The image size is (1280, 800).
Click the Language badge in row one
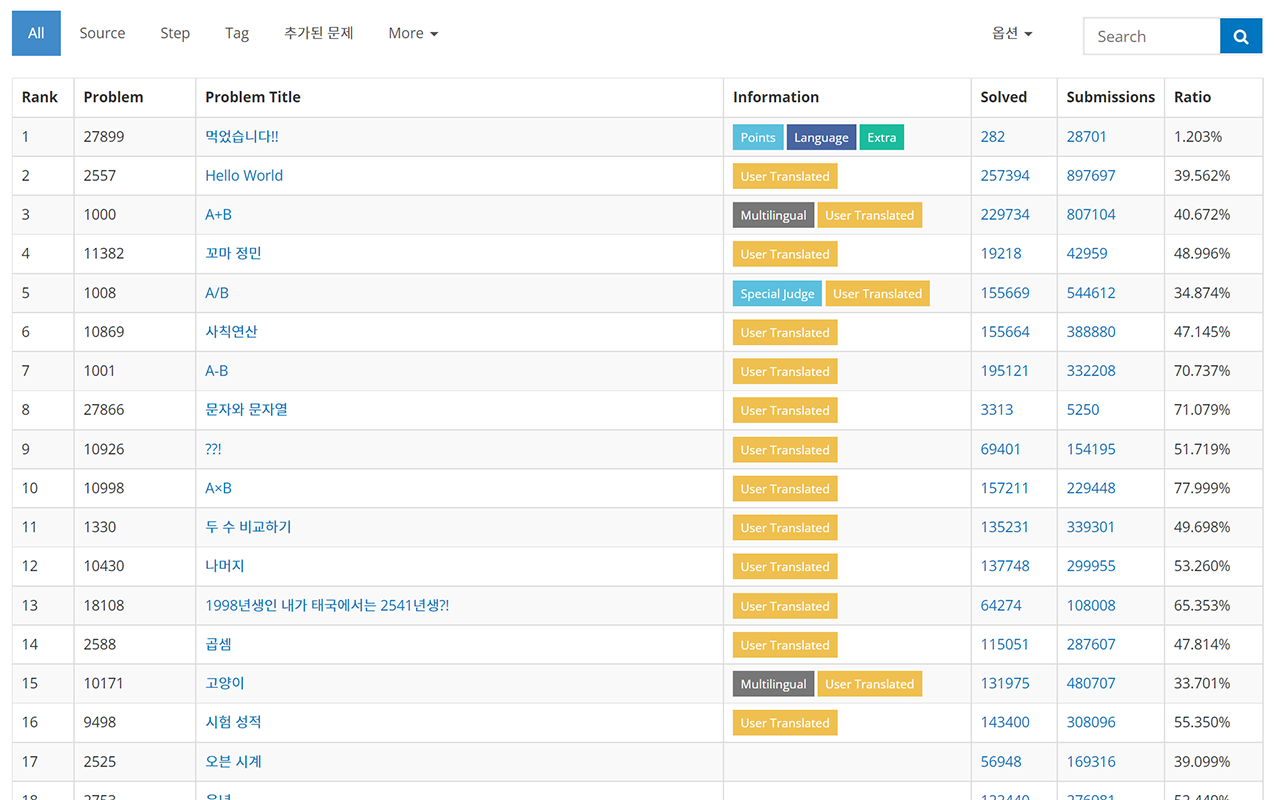(821, 138)
